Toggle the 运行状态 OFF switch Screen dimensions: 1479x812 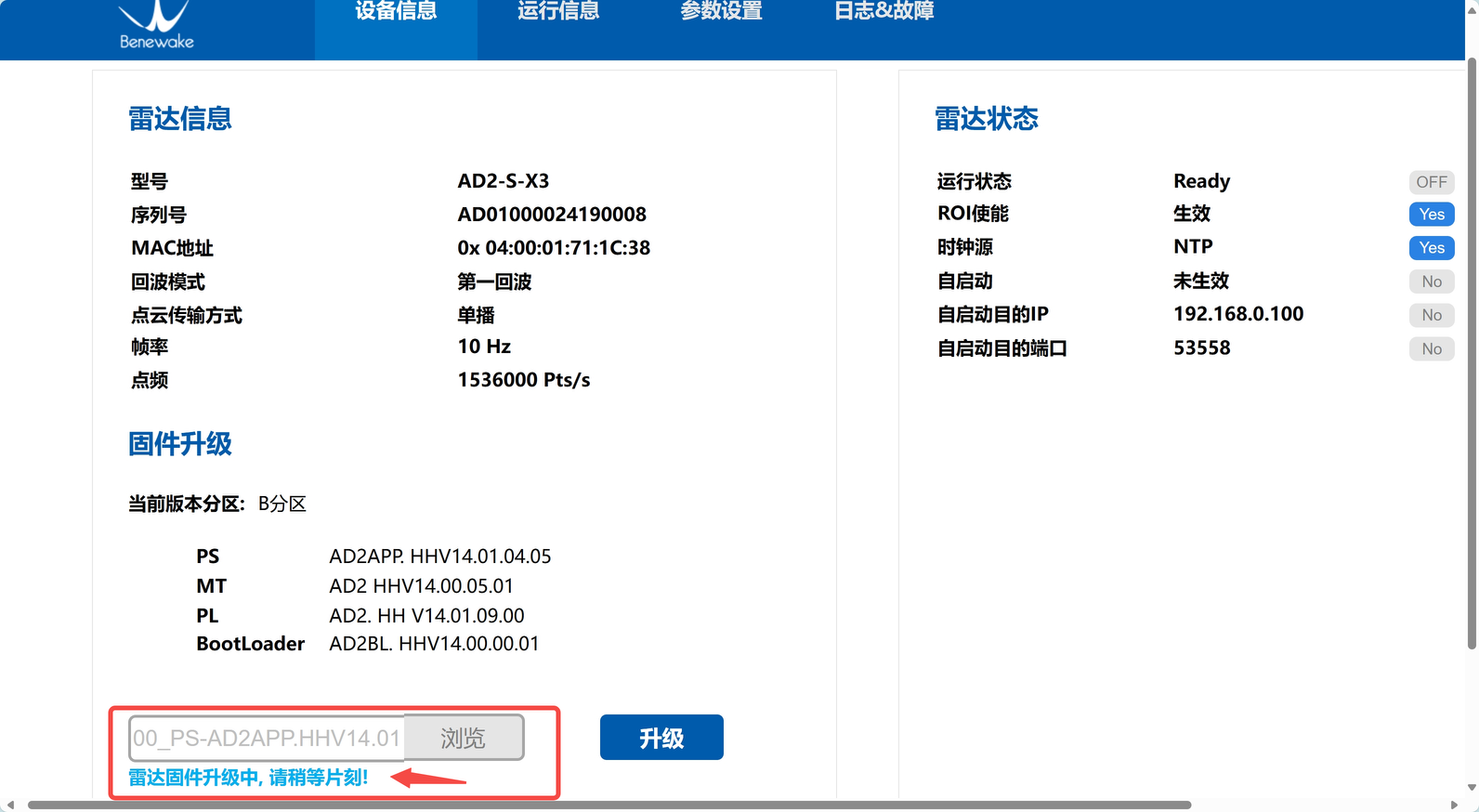pyautogui.click(x=1432, y=182)
